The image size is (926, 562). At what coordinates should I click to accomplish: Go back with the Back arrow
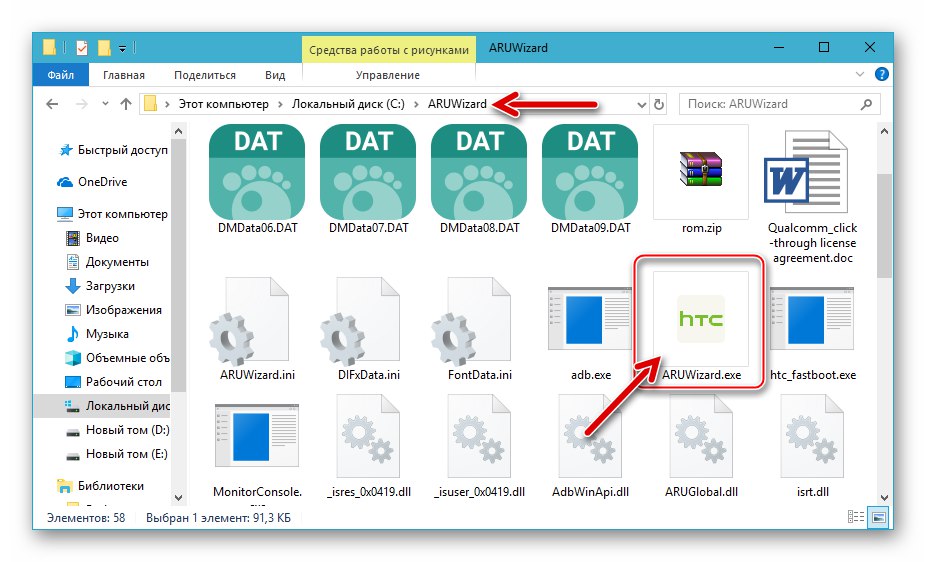[53, 104]
